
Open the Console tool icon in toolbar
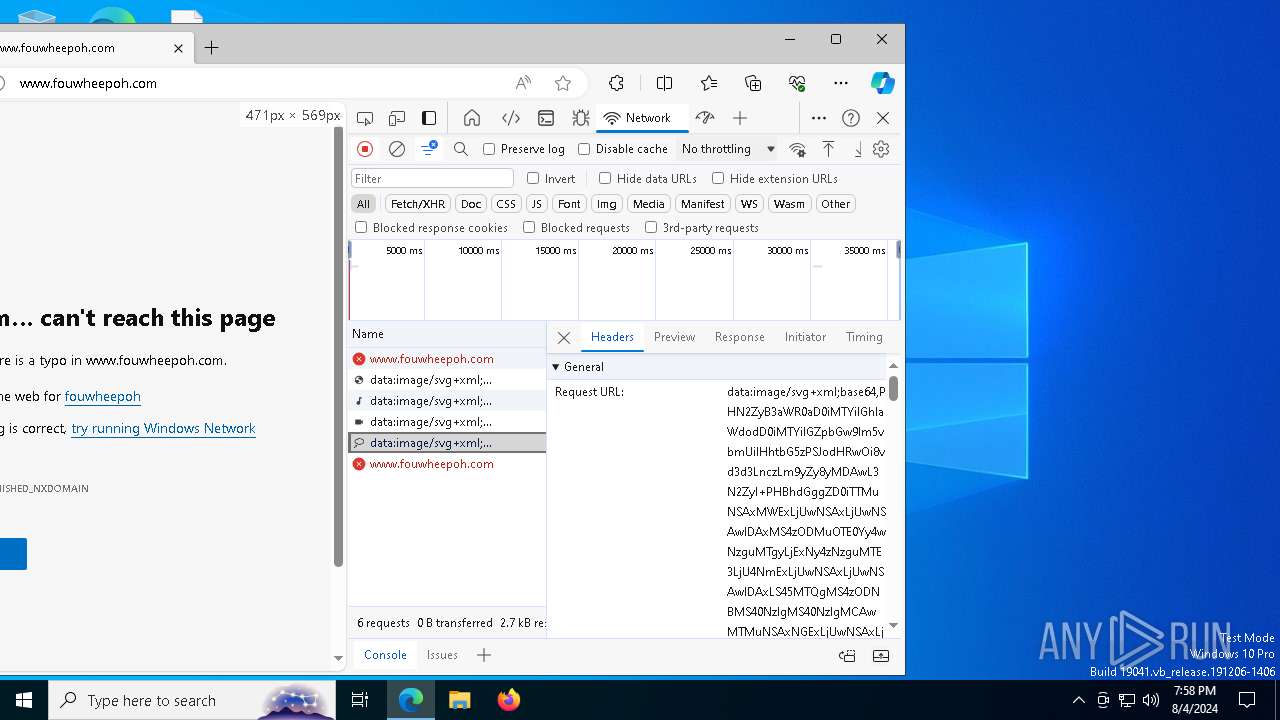pyautogui.click(x=546, y=118)
